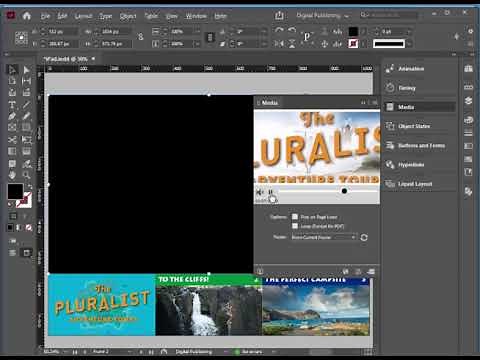
Task: Click the Share document icon
Action: [x=279, y=15]
